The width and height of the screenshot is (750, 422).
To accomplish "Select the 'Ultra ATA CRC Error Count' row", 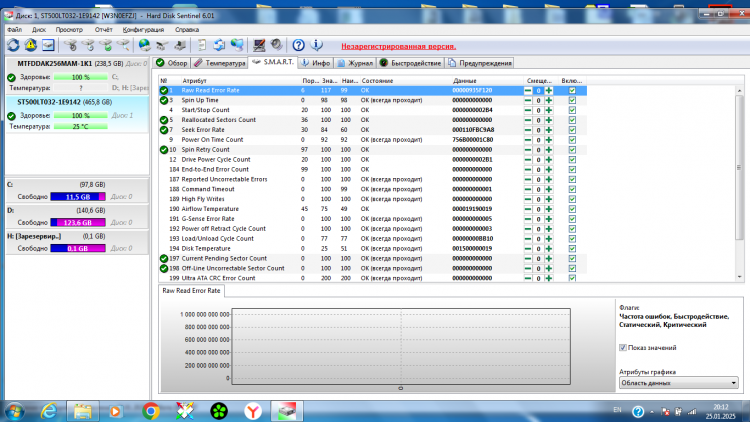I will point(373,278).
